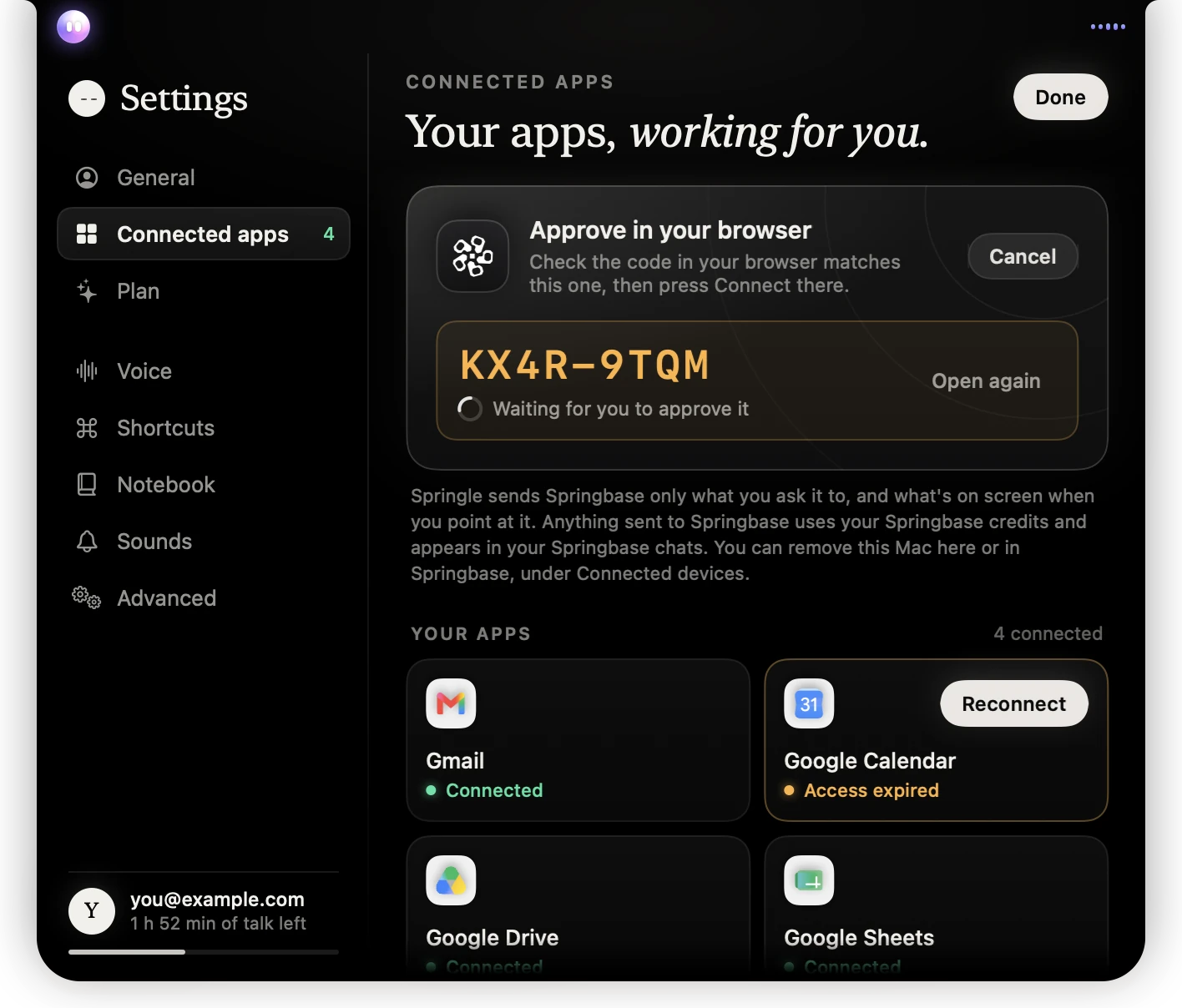Click the Gmail Connected status text
The image size is (1182, 1008).
(494, 790)
